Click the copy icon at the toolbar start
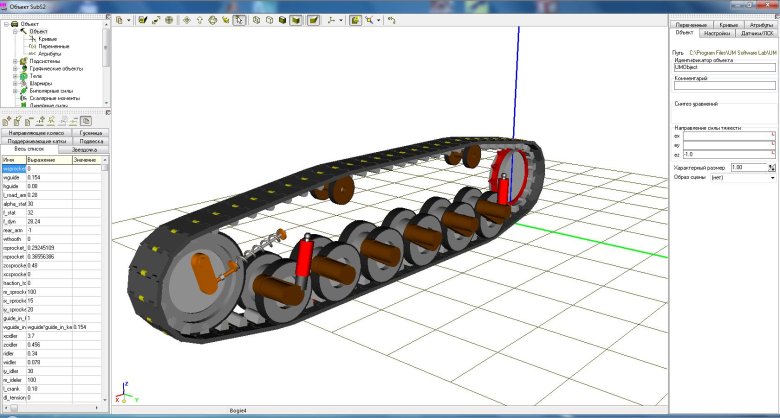The width and height of the screenshot is (780, 418). coord(119,19)
